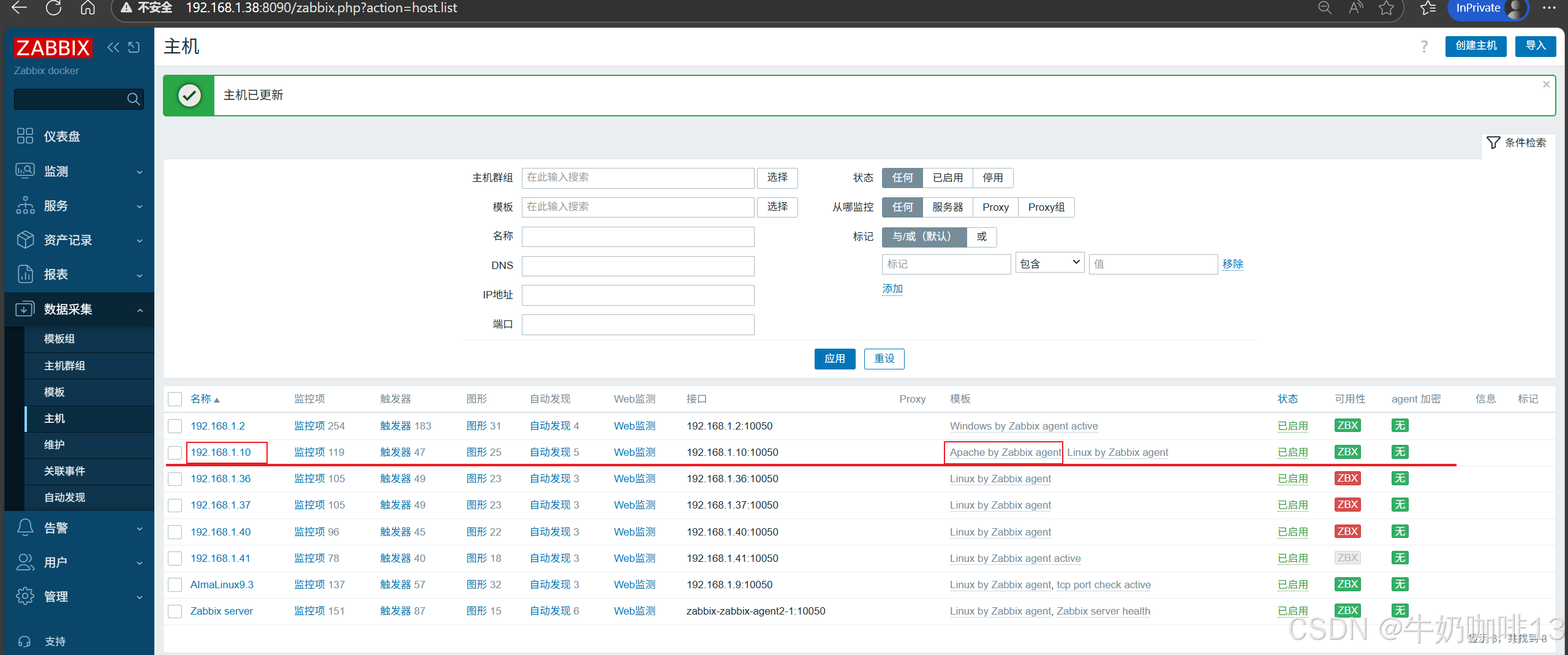Click the 资产记录 inventory cube icon

[x=25, y=240]
